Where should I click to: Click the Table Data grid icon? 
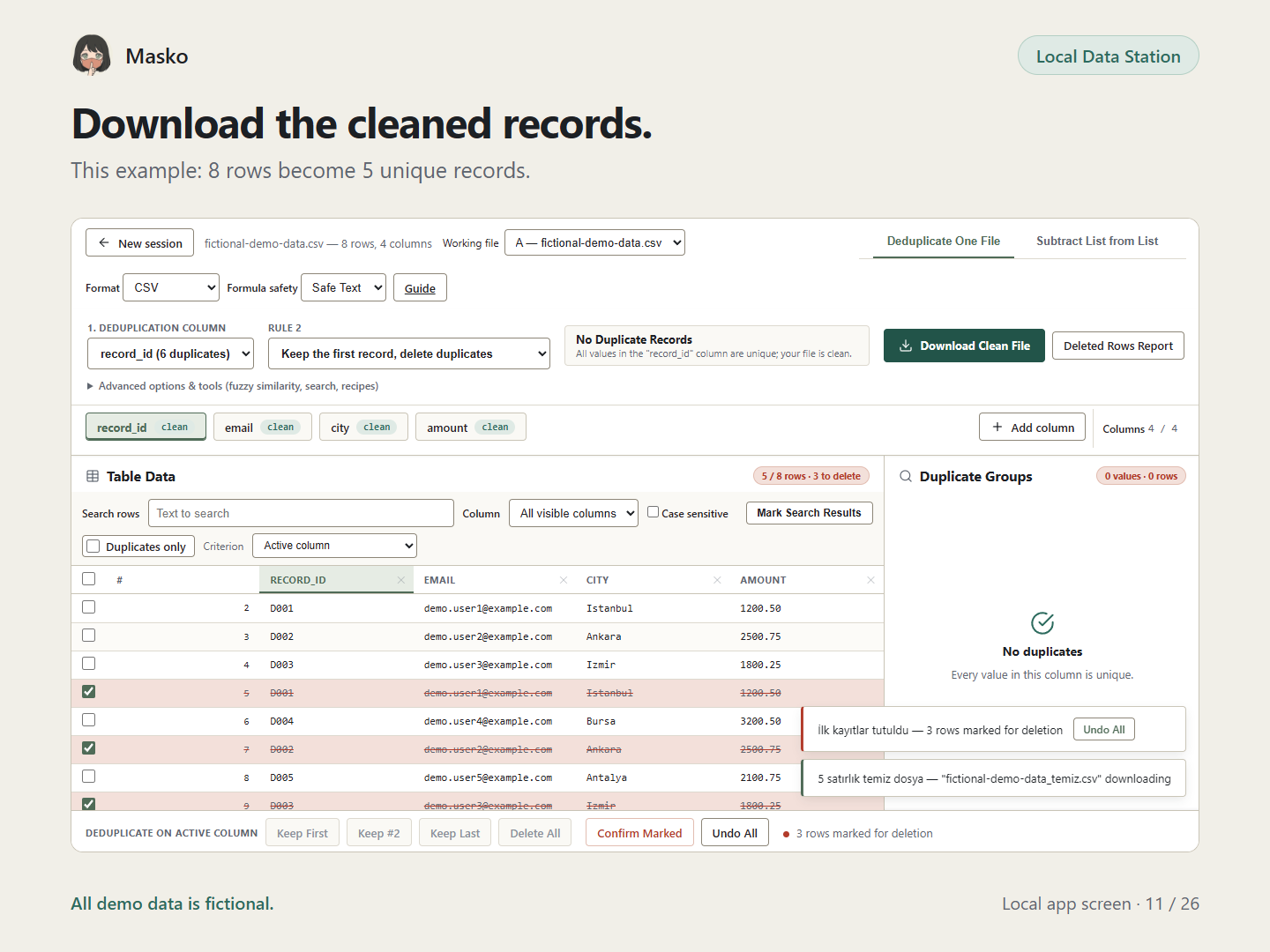pyautogui.click(x=93, y=476)
